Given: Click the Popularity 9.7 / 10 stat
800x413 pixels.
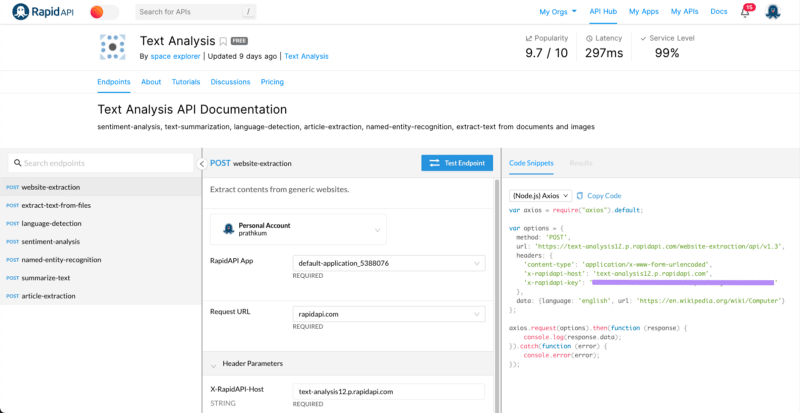Looking at the screenshot, I should [546, 46].
